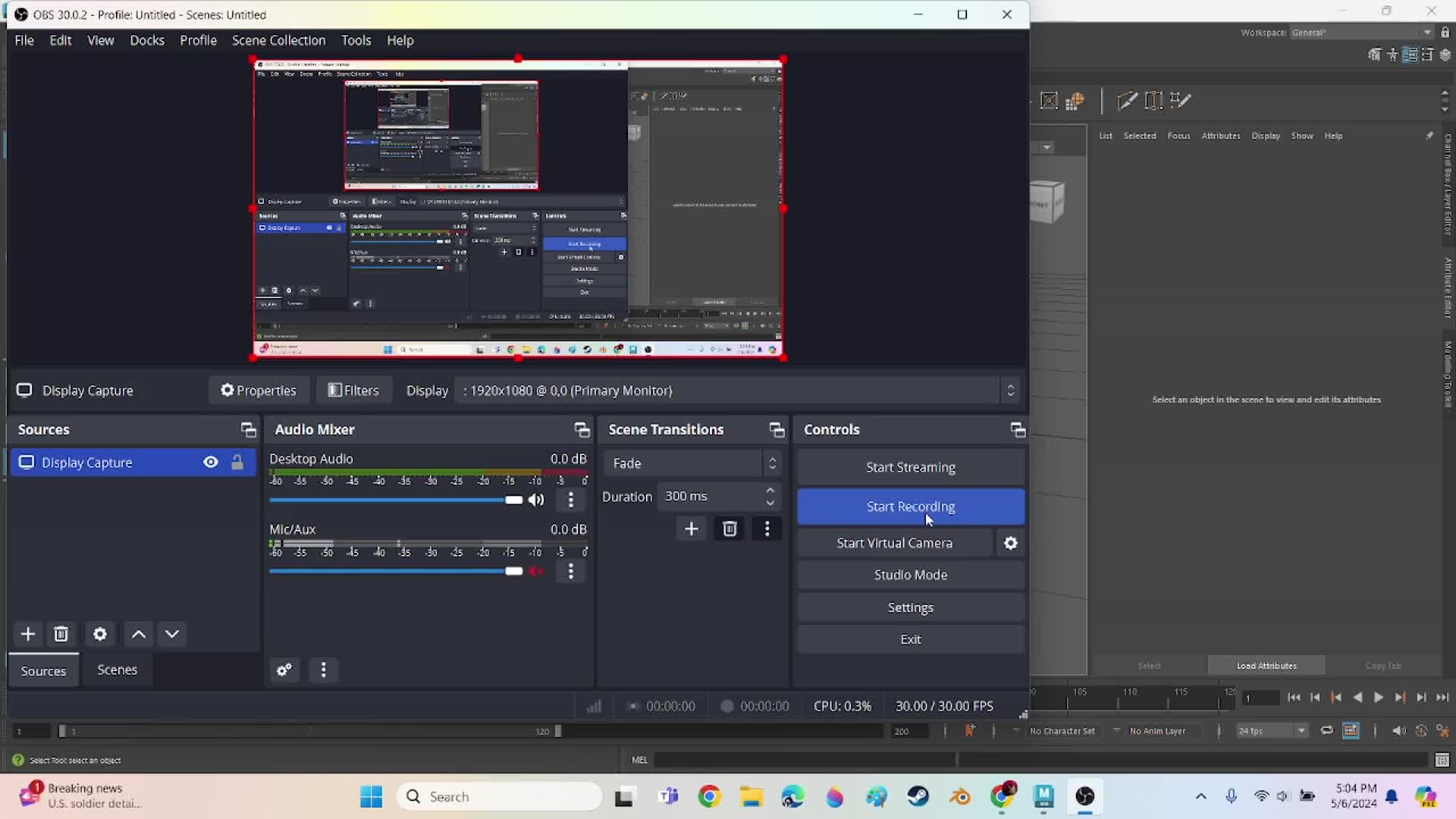The image size is (1456, 819).
Task: Expand the Display monitor selector
Action: point(1010,391)
